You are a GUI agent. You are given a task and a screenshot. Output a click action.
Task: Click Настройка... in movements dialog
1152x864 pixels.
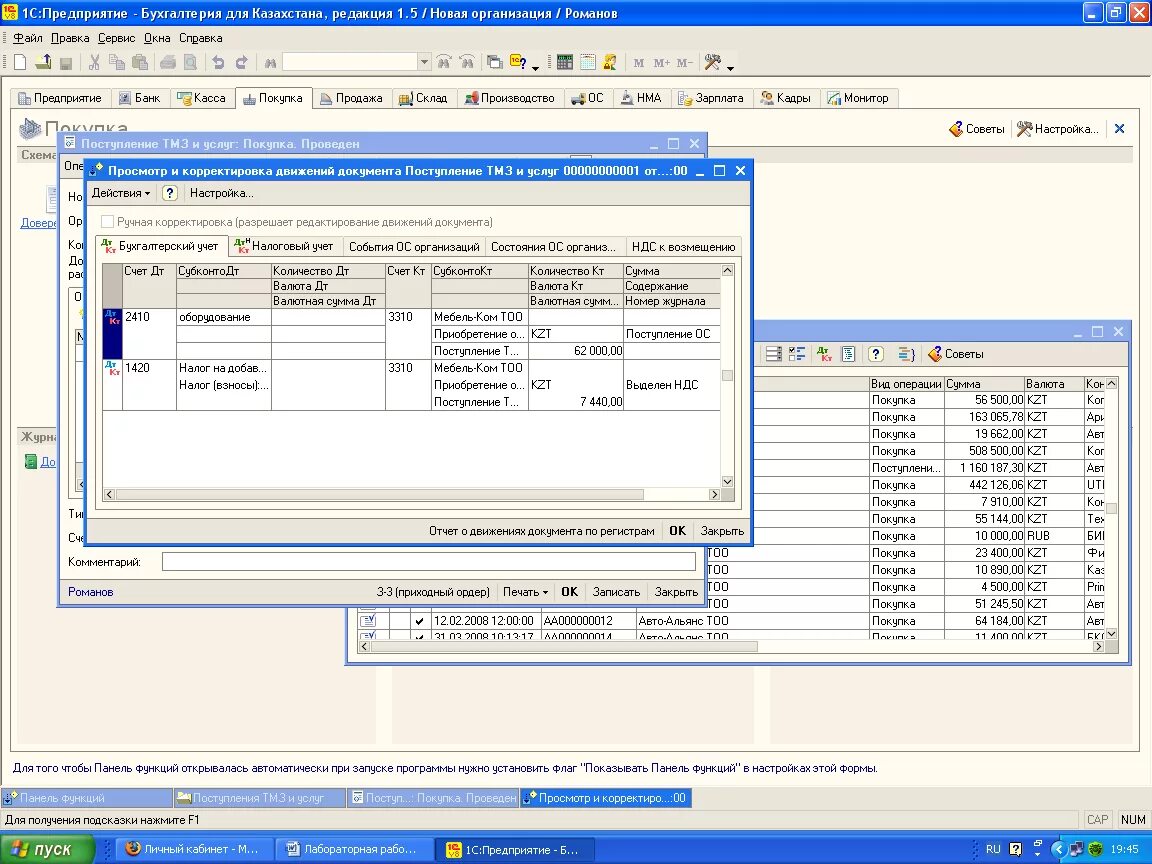pyautogui.click(x=222, y=193)
